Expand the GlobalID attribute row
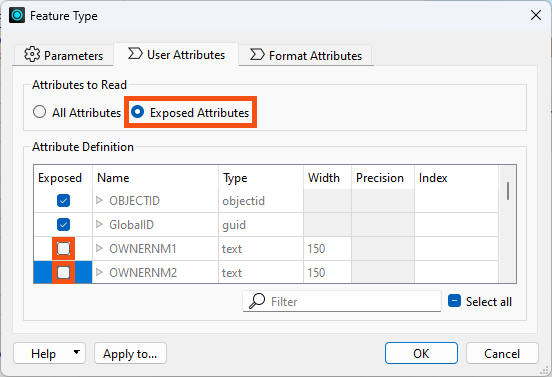The width and height of the screenshot is (552, 377). (99, 224)
